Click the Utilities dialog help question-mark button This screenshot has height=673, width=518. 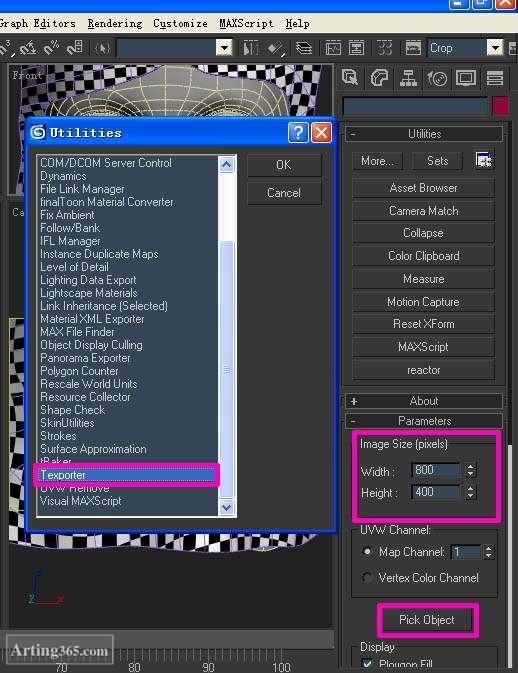[x=298, y=133]
